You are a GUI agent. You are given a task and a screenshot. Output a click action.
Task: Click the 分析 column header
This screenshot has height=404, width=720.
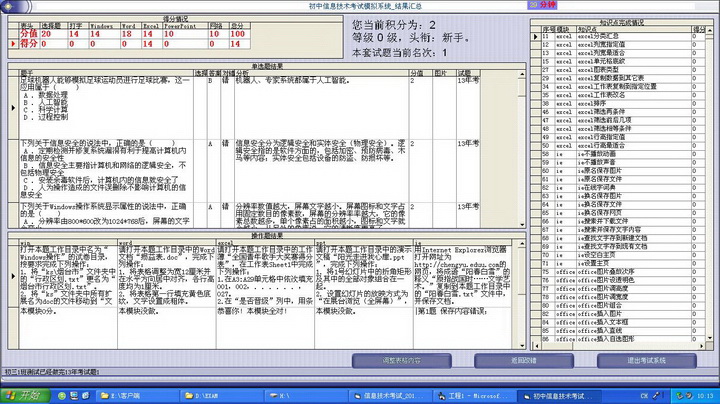(x=321, y=73)
